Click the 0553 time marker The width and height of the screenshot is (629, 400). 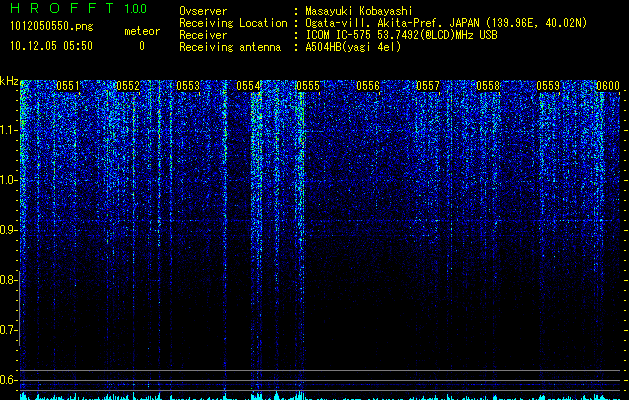tap(188, 86)
